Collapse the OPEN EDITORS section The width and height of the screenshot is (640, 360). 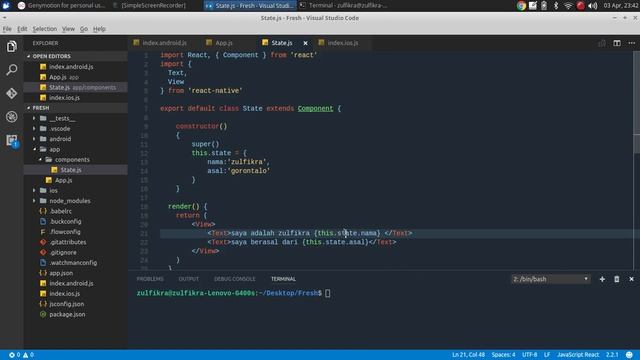[x=76, y=56]
